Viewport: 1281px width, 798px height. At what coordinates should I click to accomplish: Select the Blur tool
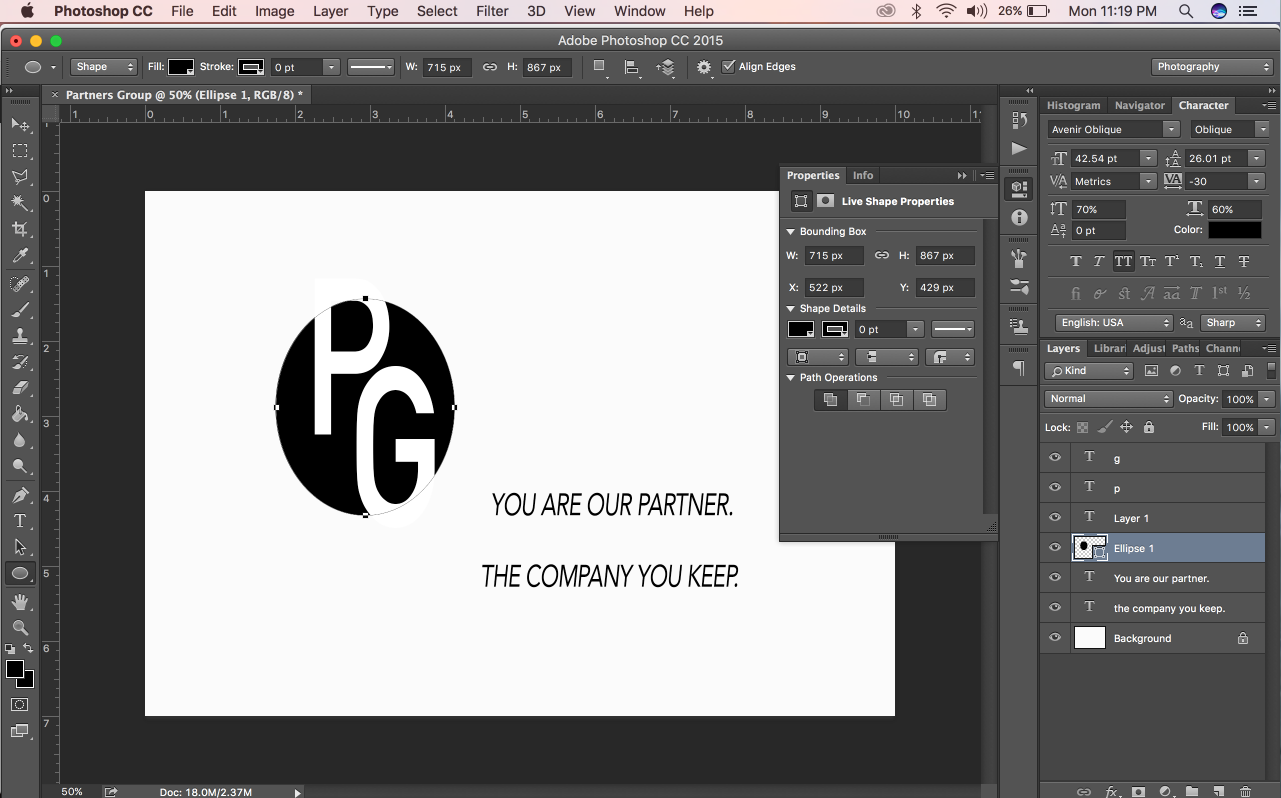click(20, 440)
